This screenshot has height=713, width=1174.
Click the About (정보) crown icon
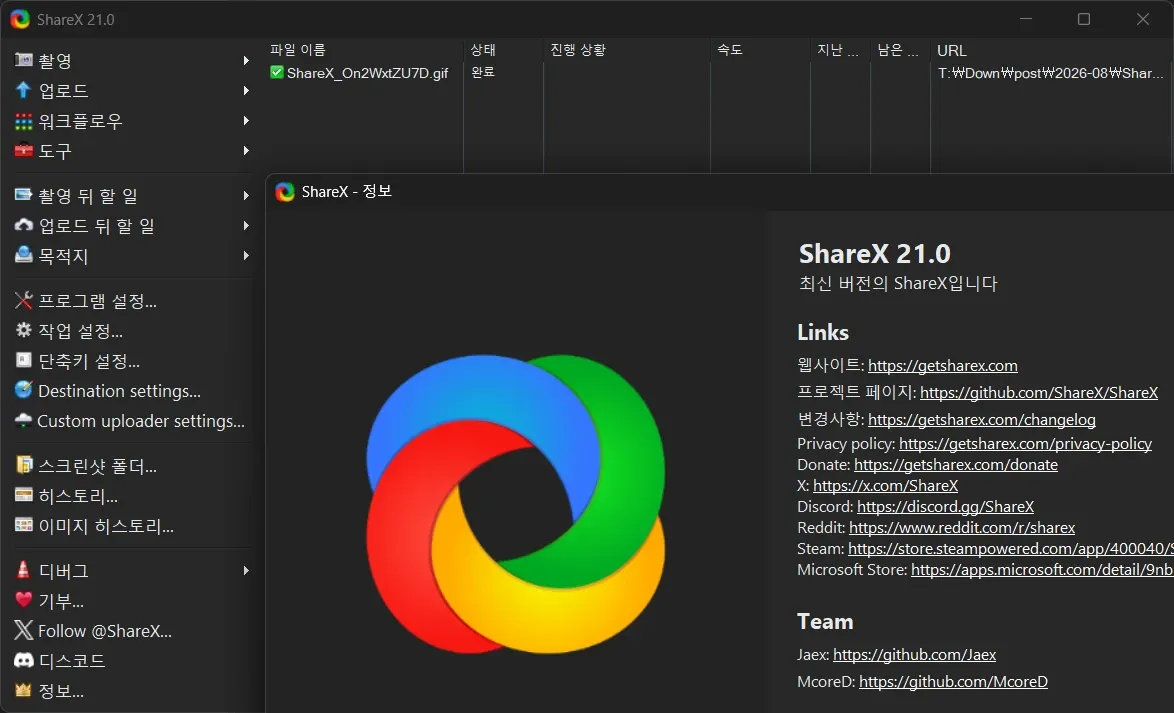24,690
